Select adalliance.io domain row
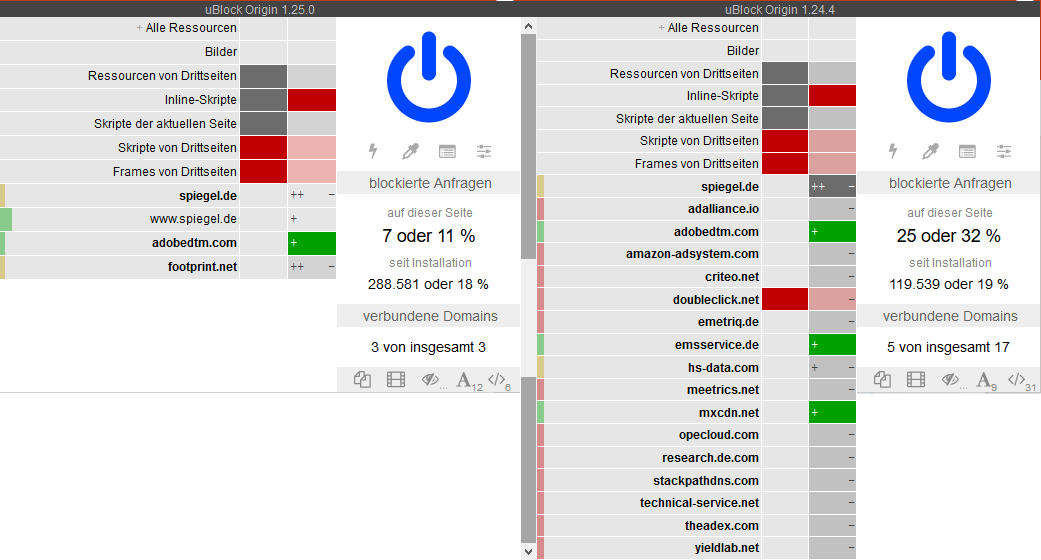Viewport: 1041px width, 560px height. point(649,209)
